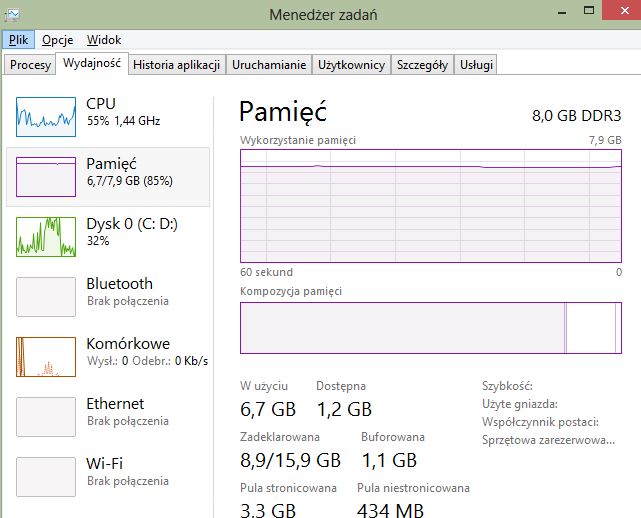Select the Wi-Fi graph thumbnail

46,477
